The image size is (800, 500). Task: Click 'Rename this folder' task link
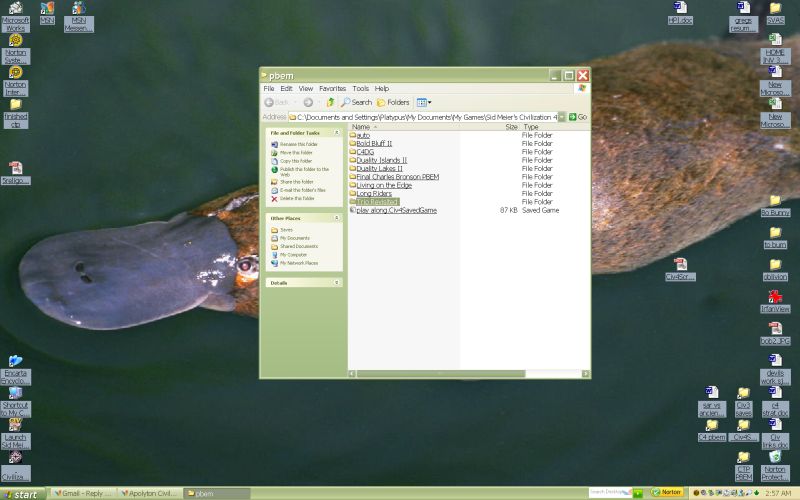[298, 144]
